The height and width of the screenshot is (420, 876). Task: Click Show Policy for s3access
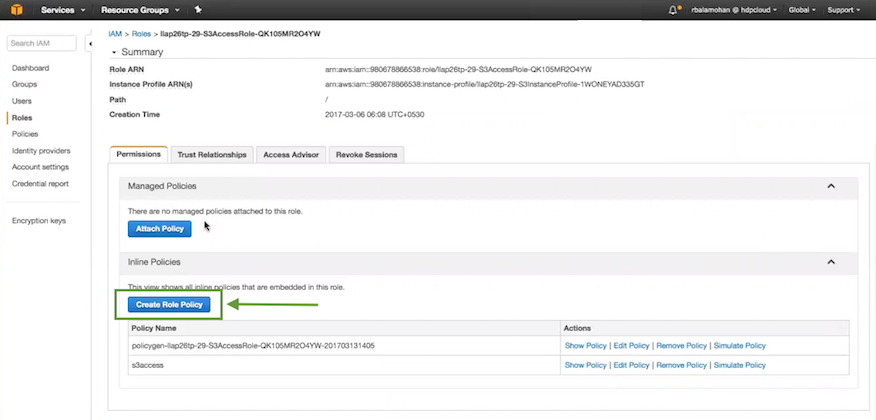click(x=585, y=365)
